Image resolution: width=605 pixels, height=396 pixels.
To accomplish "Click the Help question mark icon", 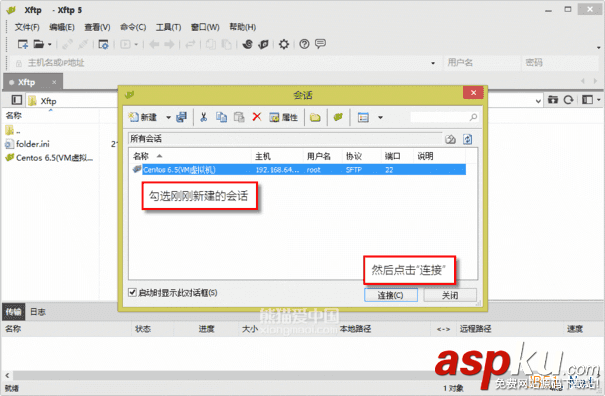I will click(304, 44).
